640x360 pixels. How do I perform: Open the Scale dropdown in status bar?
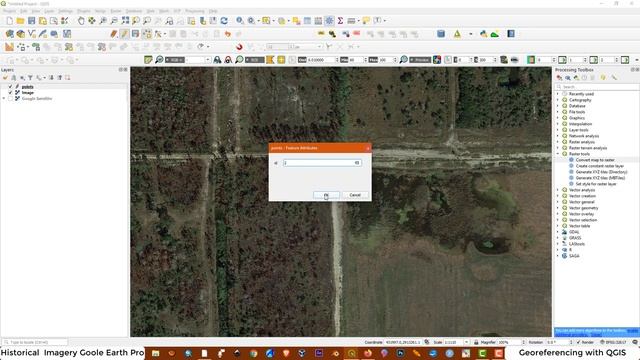pos(467,342)
